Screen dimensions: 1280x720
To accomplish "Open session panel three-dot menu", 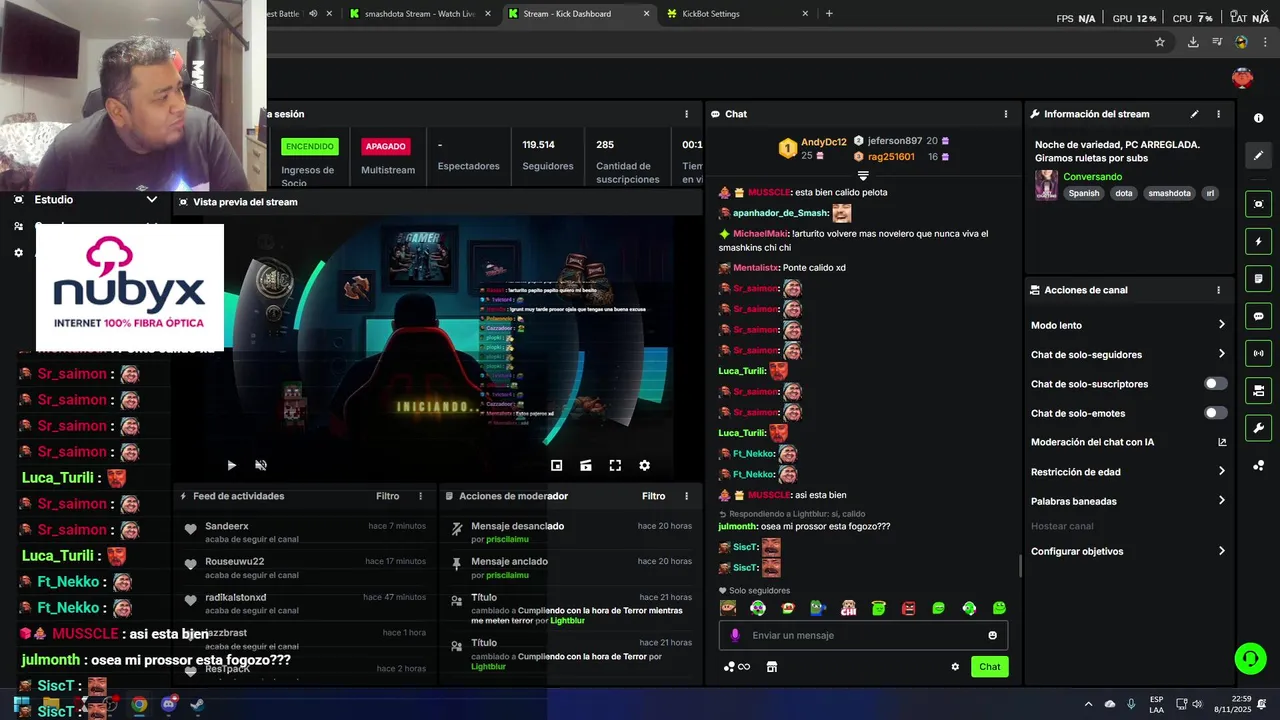I will 686,114.
